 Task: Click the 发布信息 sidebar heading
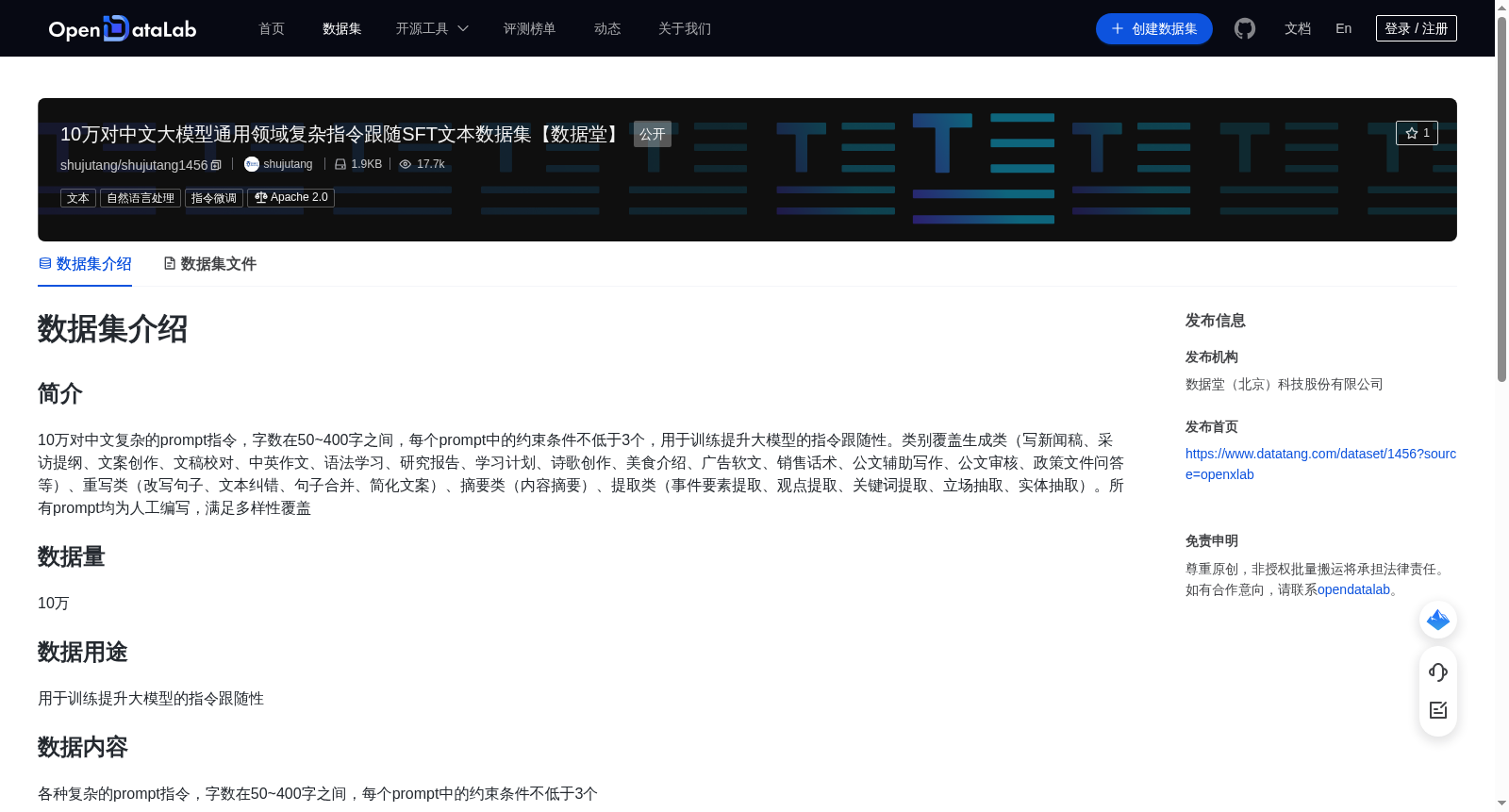(1216, 321)
